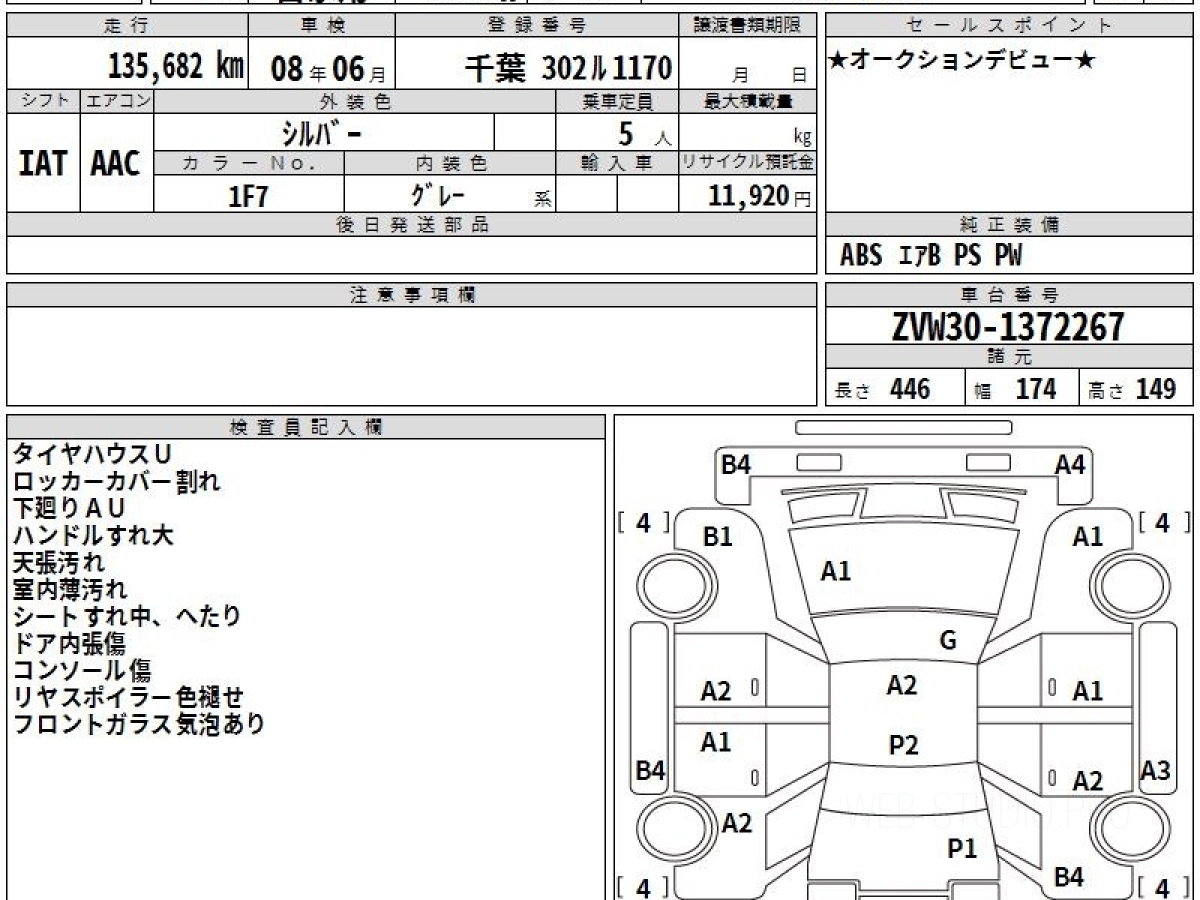Image resolution: width=1200 pixels, height=900 pixels.
Task: Click the 内装色 header
Action: (x=450, y=163)
